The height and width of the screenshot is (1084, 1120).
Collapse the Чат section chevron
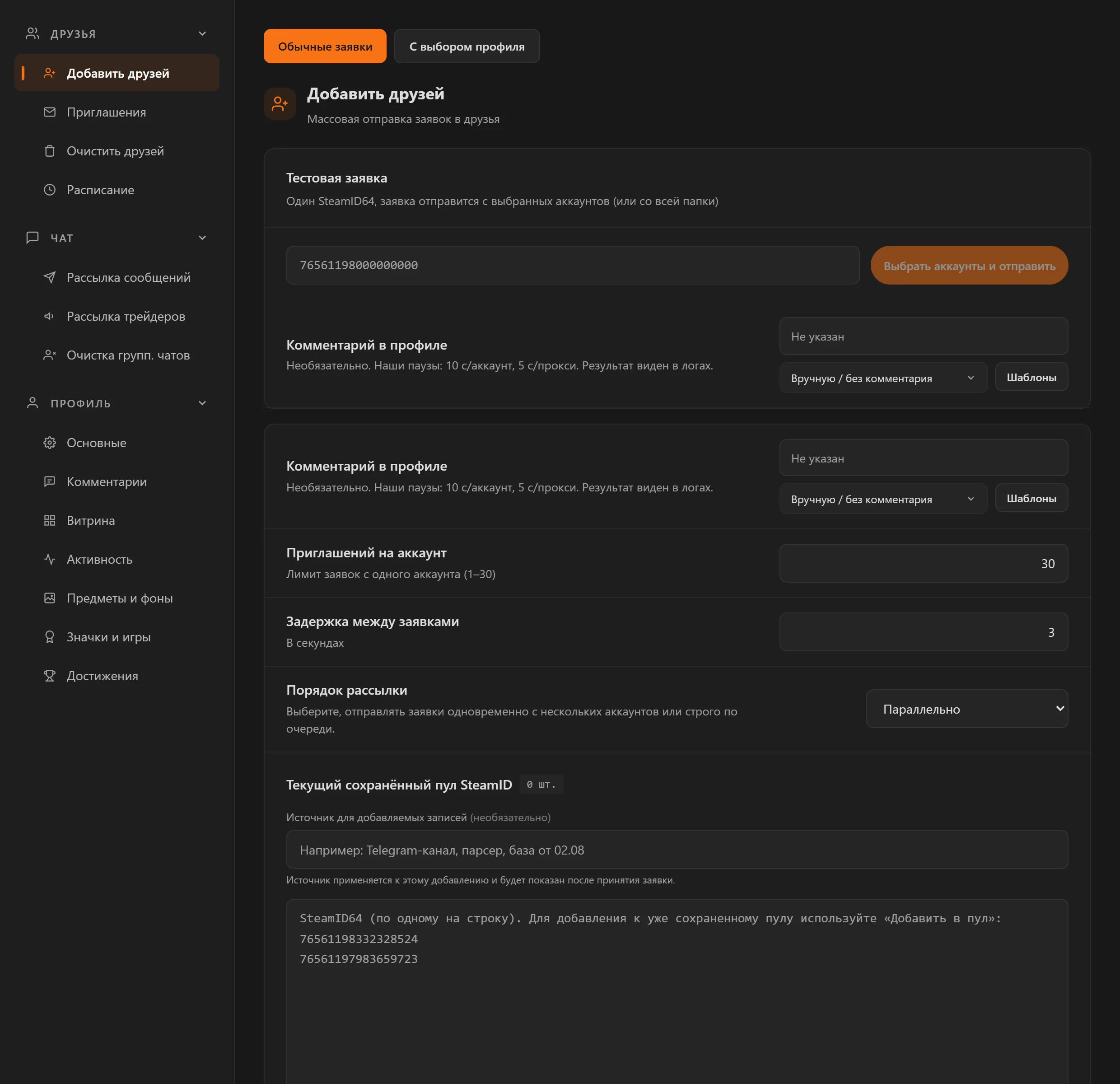(202, 238)
